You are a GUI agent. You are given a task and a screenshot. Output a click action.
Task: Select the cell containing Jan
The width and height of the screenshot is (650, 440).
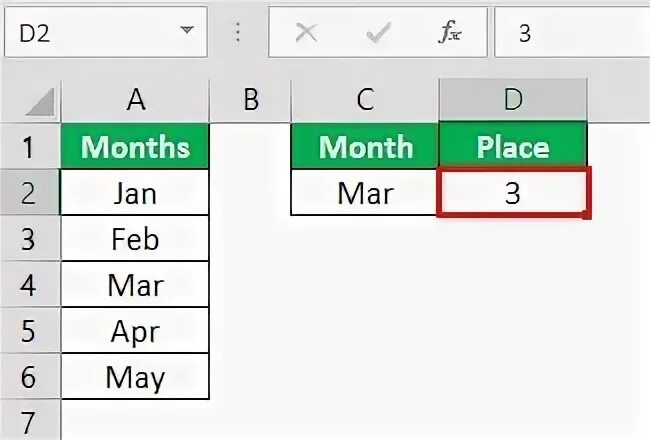[x=135, y=193]
